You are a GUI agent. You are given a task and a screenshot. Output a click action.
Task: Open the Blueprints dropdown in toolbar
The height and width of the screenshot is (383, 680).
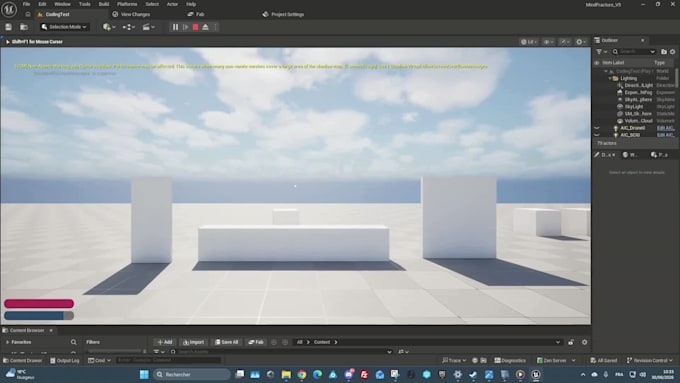tap(129, 27)
